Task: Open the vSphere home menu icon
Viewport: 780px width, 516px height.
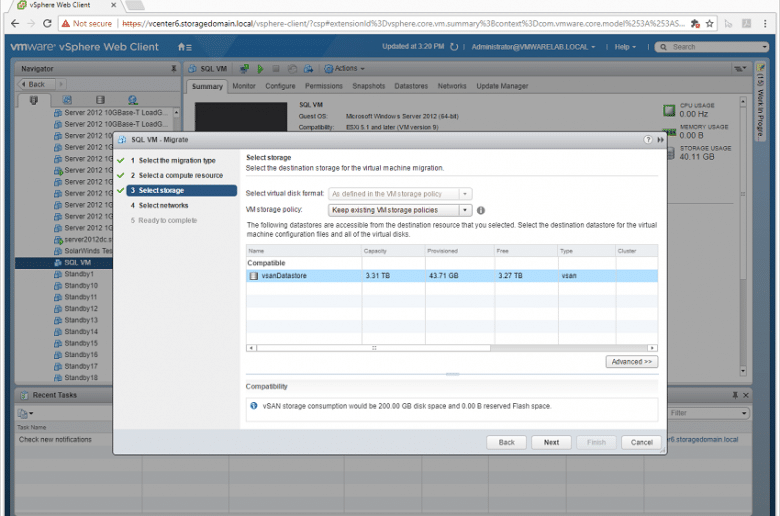Action: click(184, 47)
